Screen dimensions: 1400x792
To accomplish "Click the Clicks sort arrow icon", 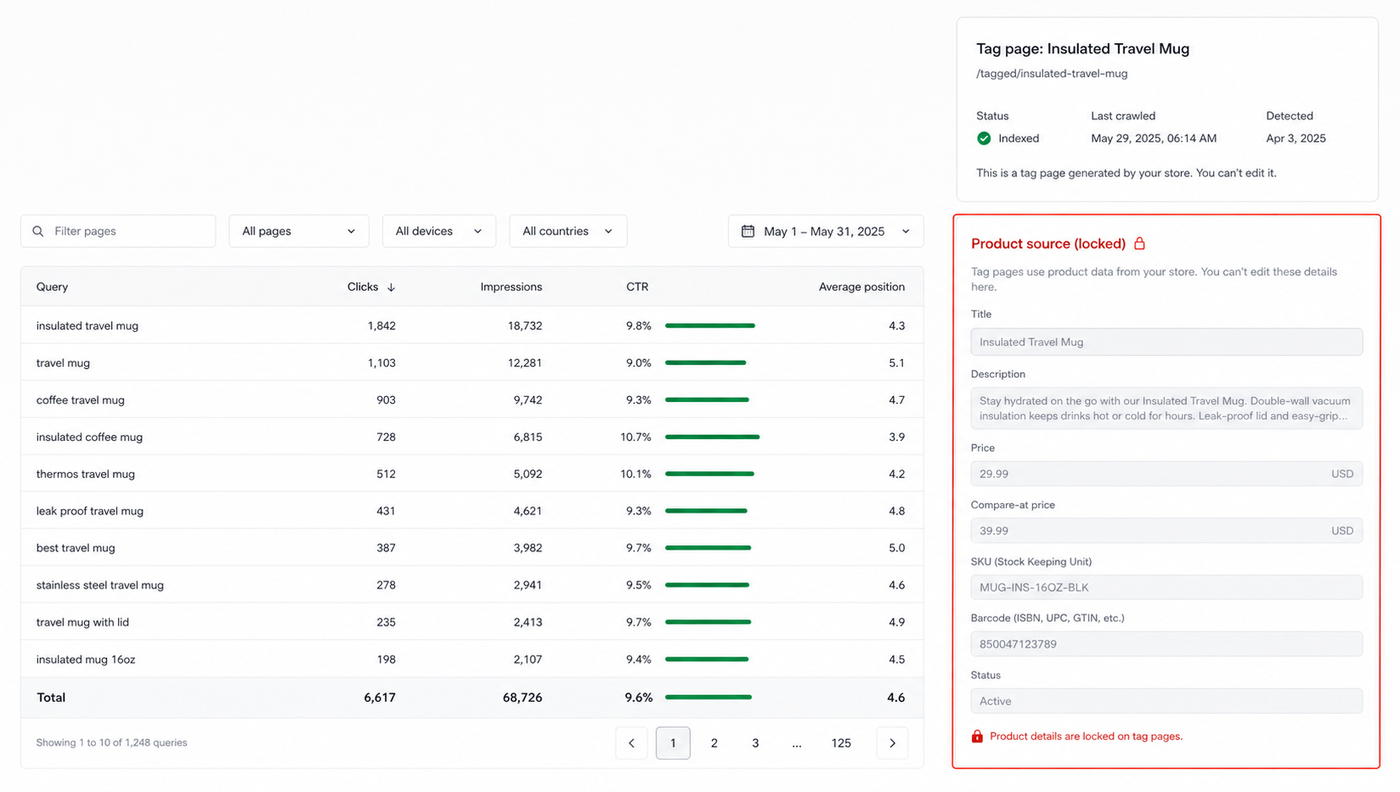I will pyautogui.click(x=391, y=287).
